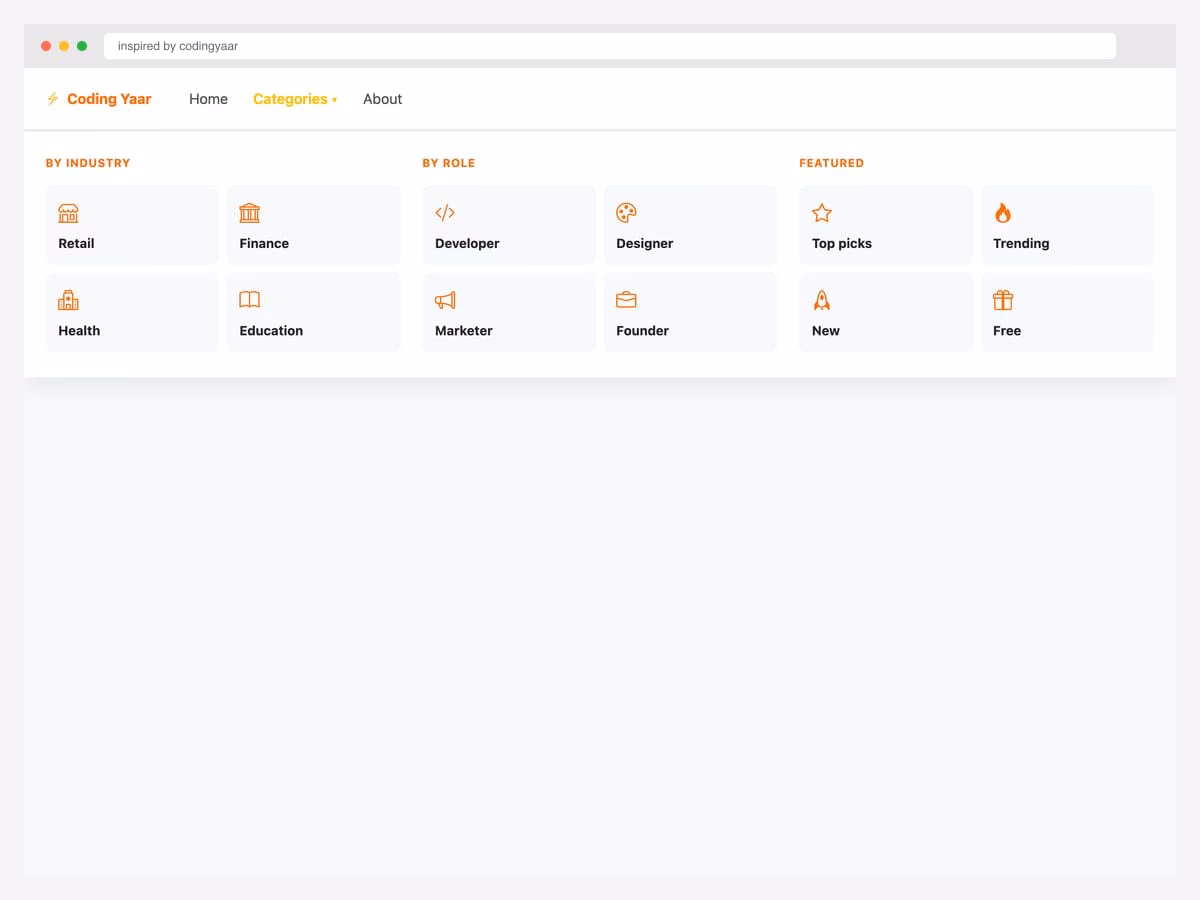This screenshot has width=1200, height=900.
Task: Click the Top picks star icon
Action: (822, 213)
